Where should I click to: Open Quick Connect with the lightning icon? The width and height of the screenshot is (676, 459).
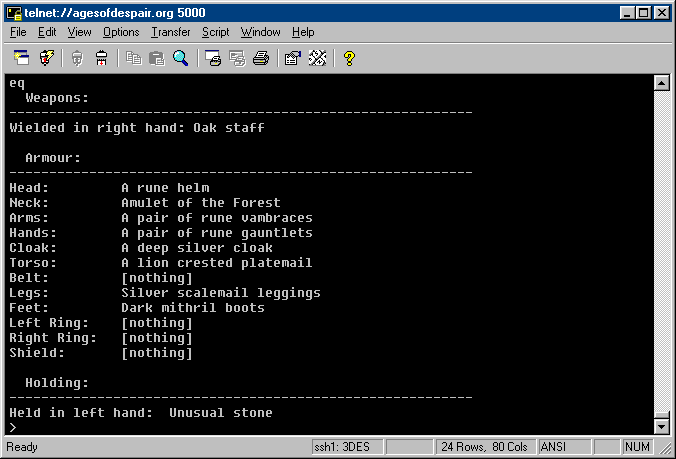point(45,58)
